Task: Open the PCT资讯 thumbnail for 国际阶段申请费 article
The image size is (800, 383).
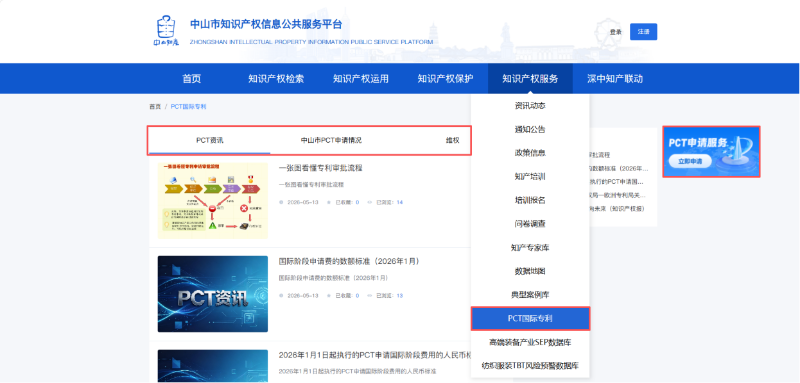Action: (x=213, y=294)
